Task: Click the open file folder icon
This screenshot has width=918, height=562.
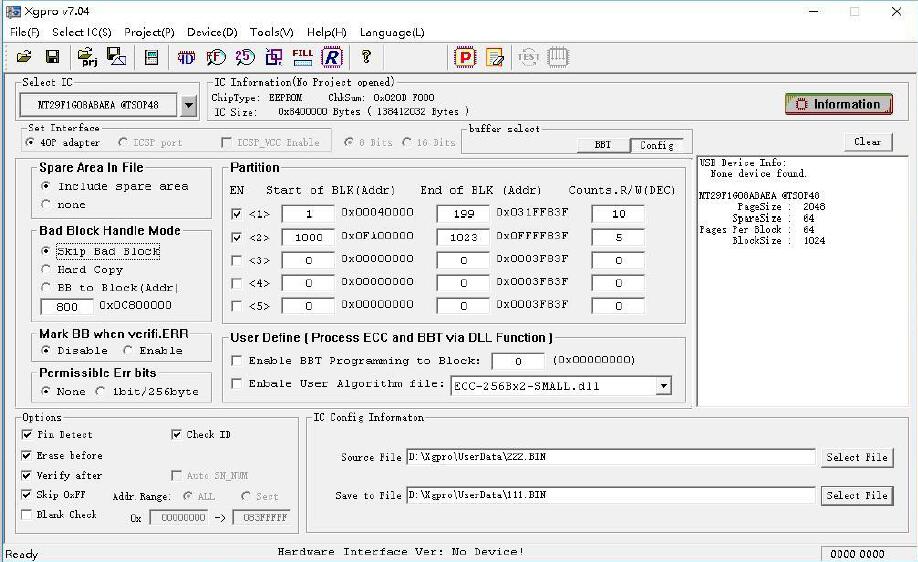Action: coord(24,57)
